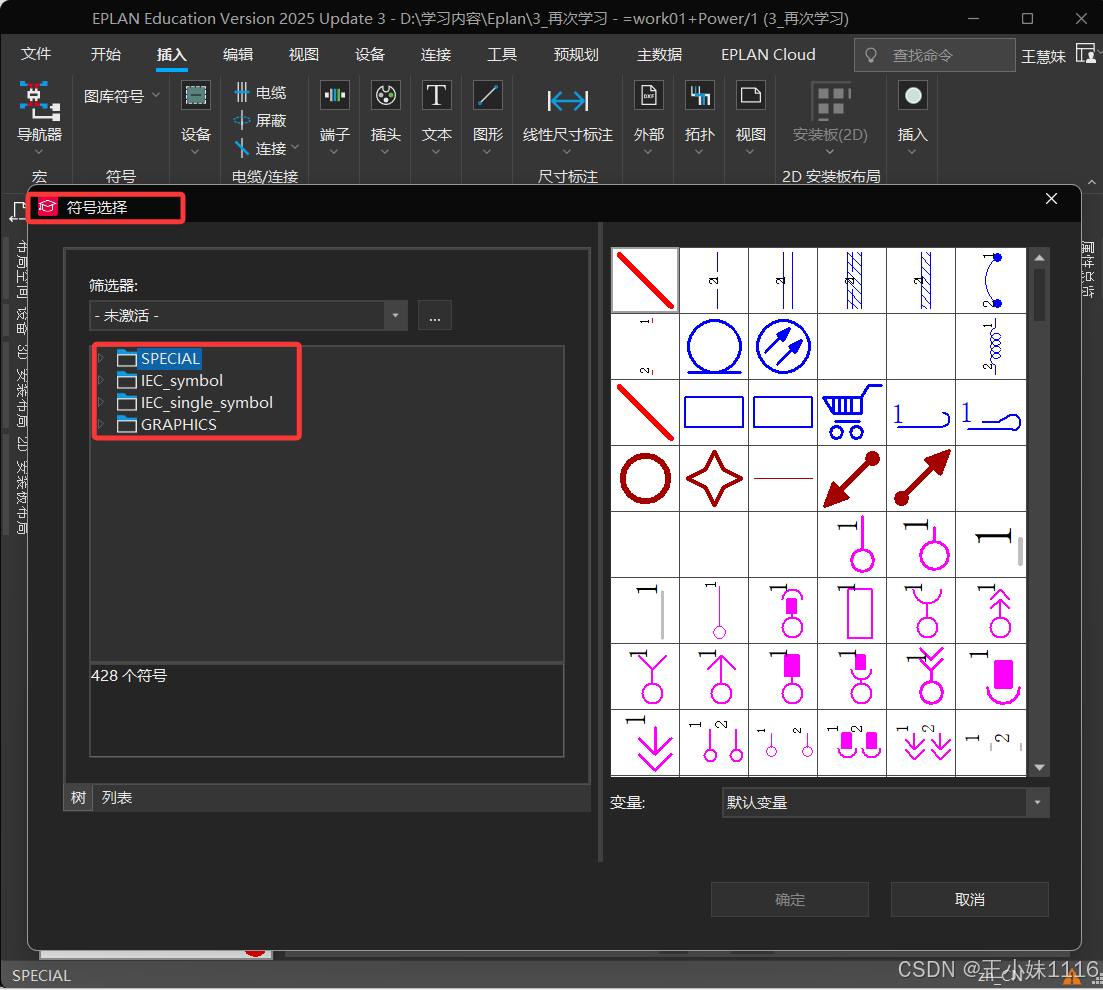Open the 变量 variant dropdown
The width and height of the screenshot is (1103, 990).
[1038, 802]
